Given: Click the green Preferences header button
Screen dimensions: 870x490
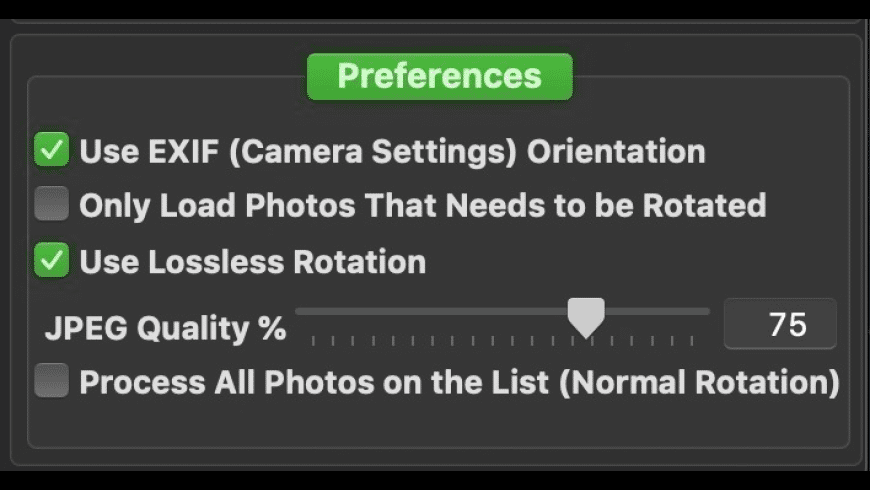Looking at the screenshot, I should coord(439,77).
